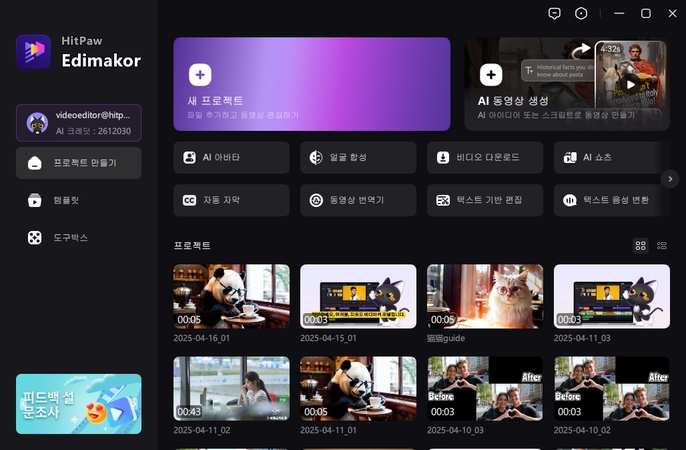Viewport: 686px width, 450px height.
Task: Select 프로젝트 만들기 in the sidebar
Action: pos(79,163)
